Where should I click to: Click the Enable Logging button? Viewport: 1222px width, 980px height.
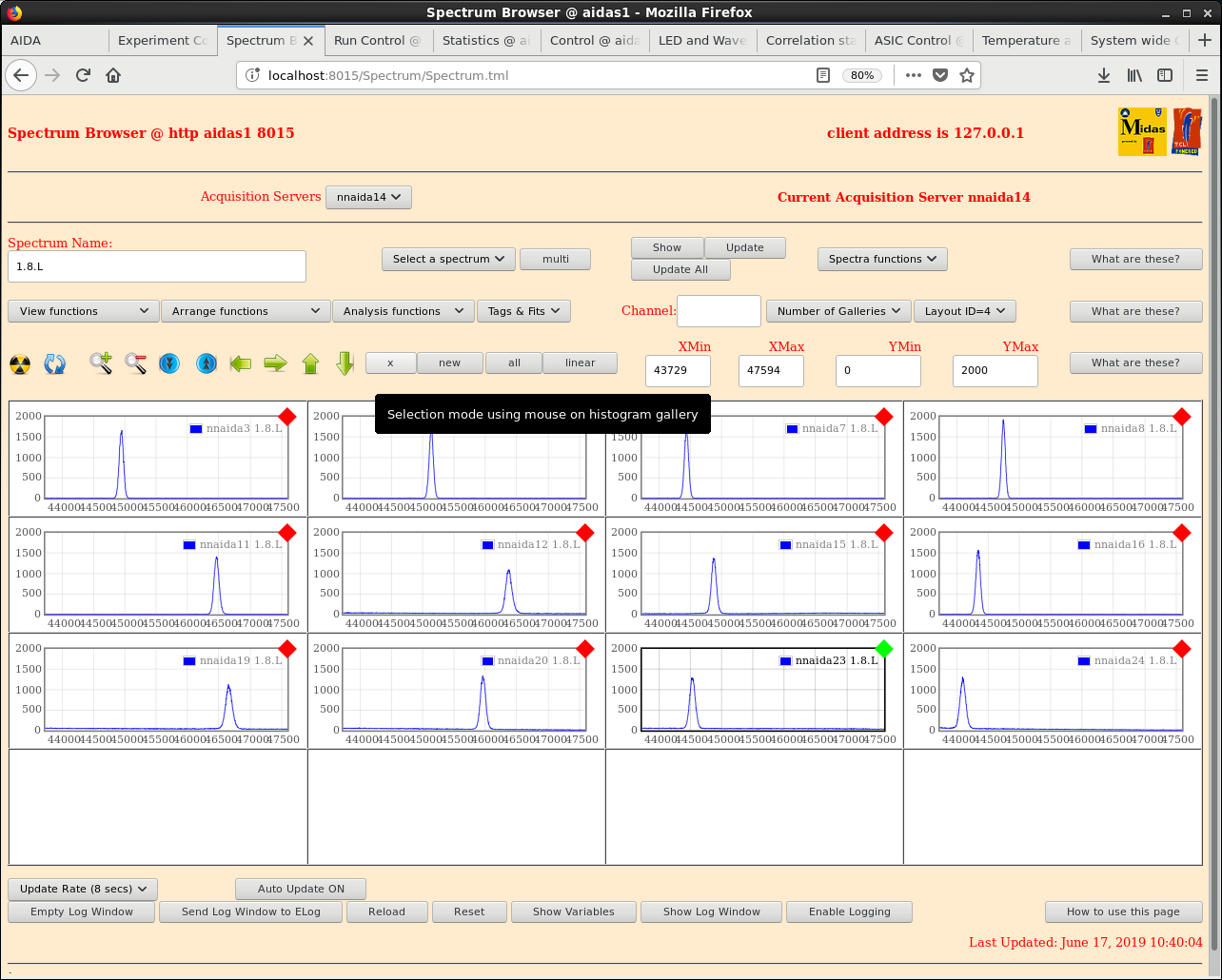click(x=849, y=911)
